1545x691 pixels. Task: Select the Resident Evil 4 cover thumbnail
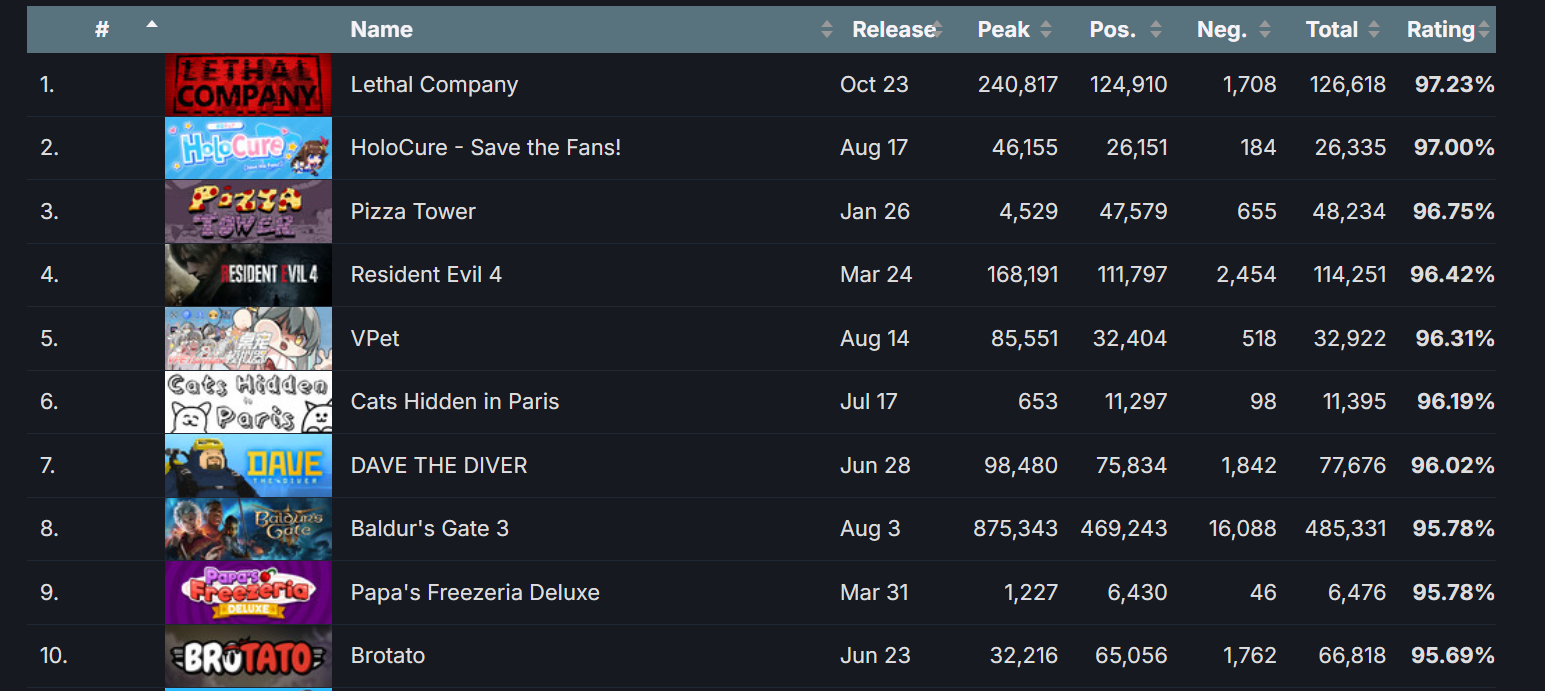pos(248,275)
